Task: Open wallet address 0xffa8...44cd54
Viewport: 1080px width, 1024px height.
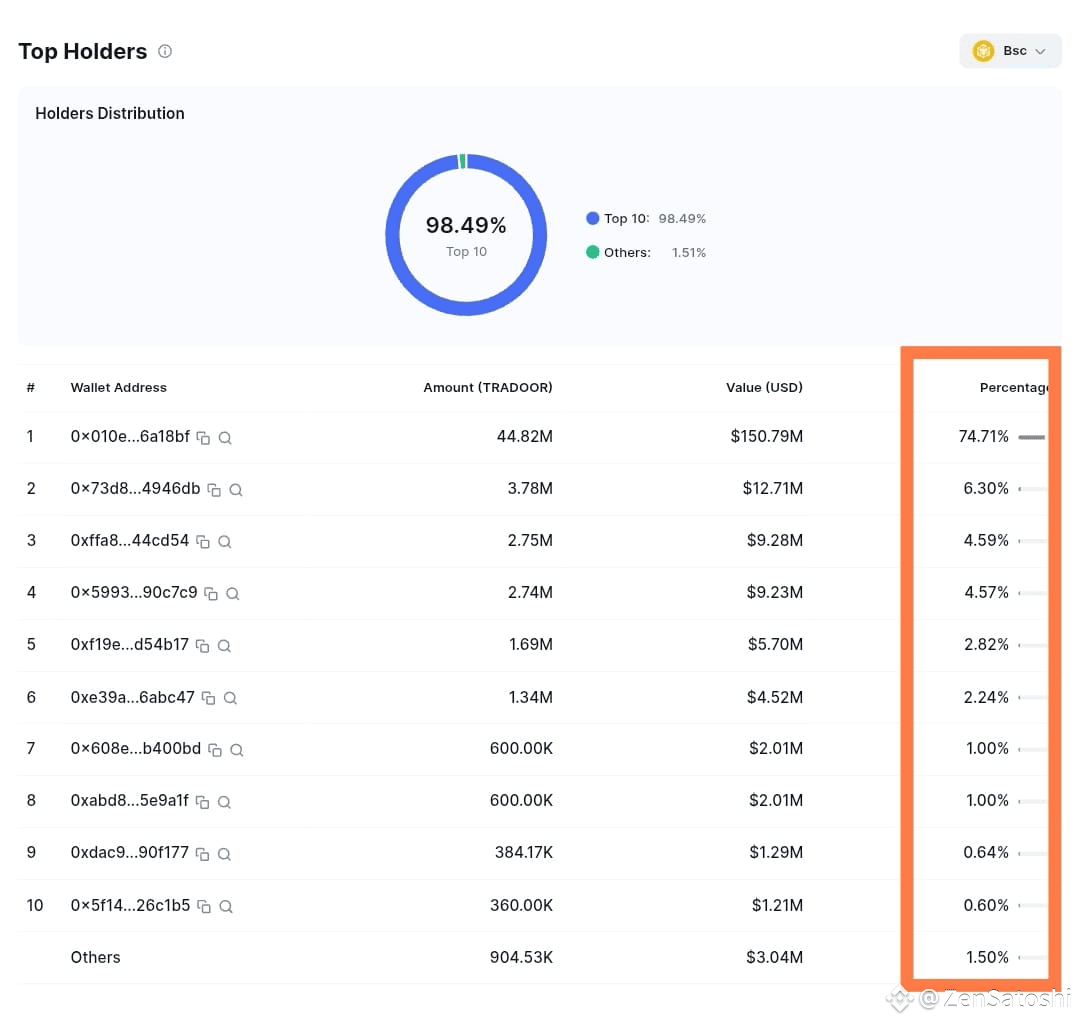Action: pos(129,540)
